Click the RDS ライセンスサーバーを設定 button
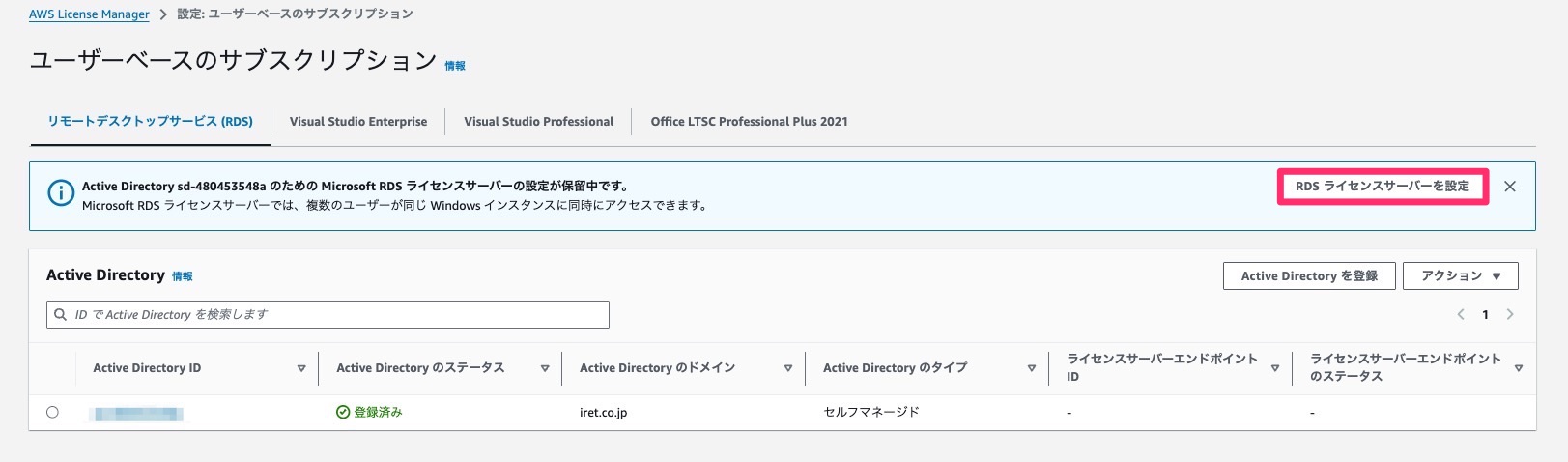 [1383, 187]
